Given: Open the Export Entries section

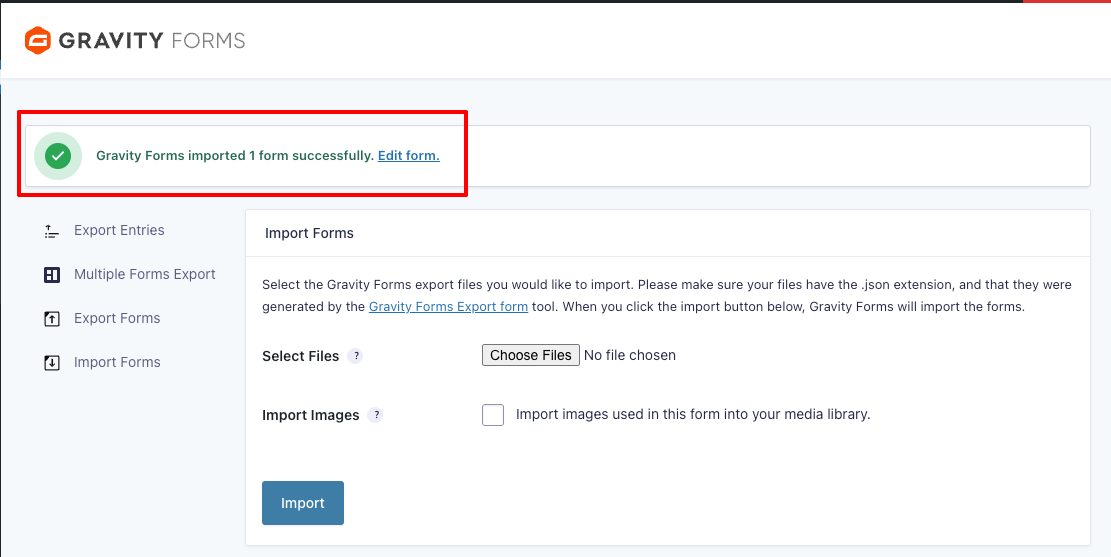Looking at the screenshot, I should tap(119, 230).
